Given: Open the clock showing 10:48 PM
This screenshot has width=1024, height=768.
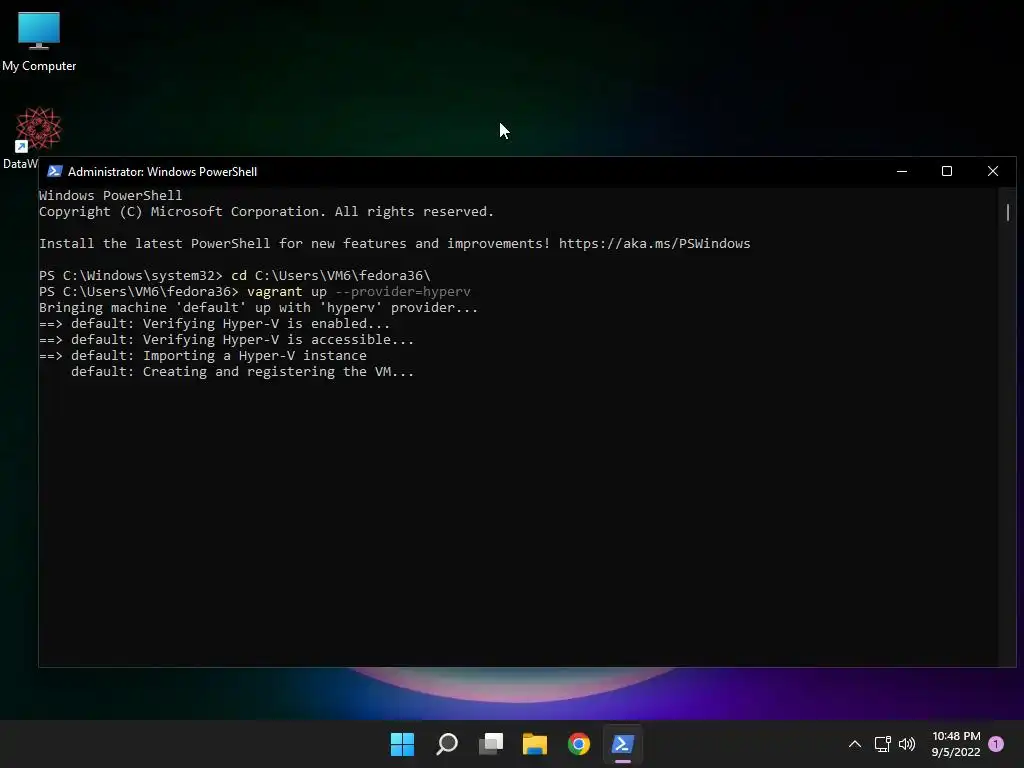Looking at the screenshot, I should click(956, 744).
